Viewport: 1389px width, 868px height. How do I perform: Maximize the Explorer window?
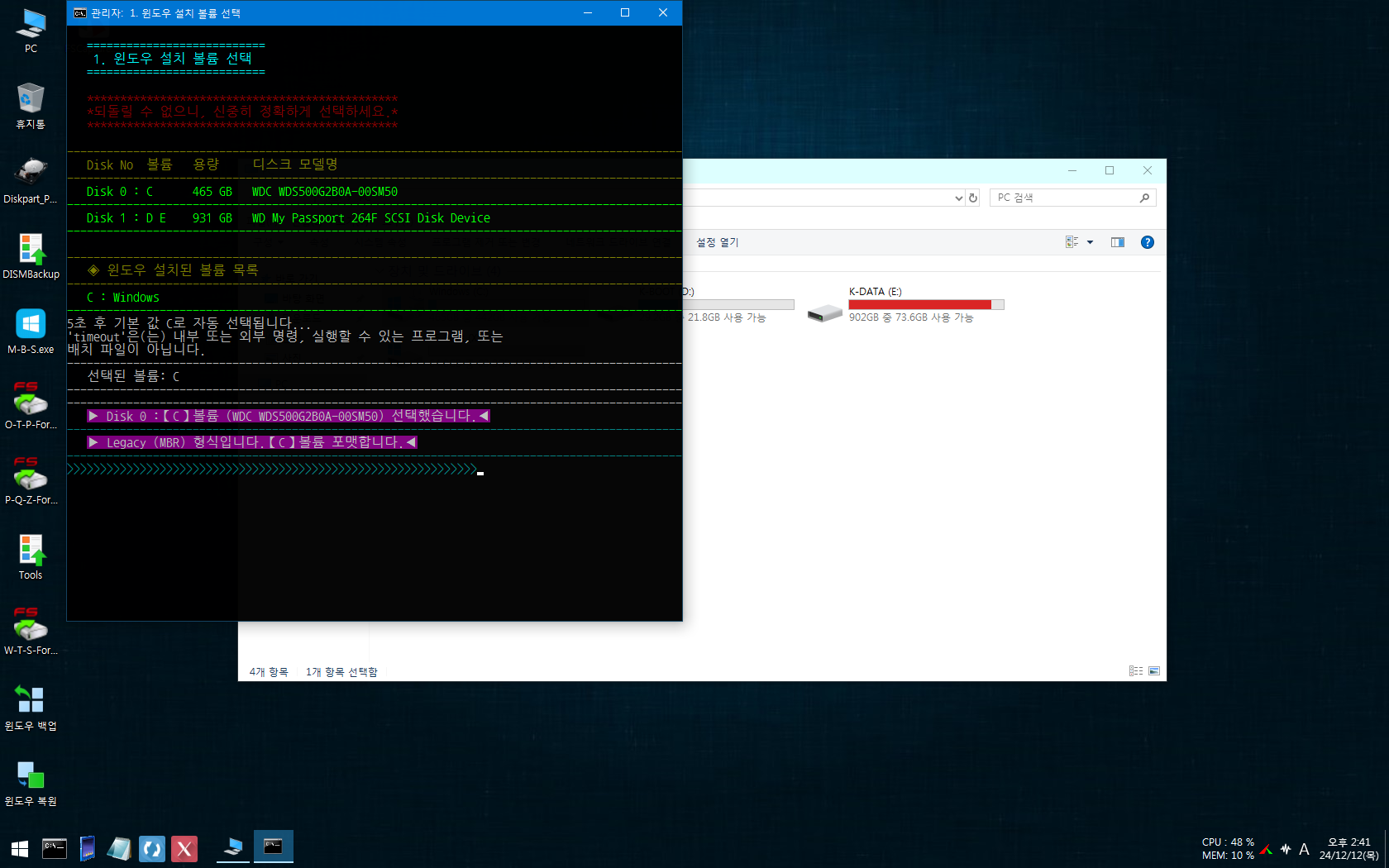click(1110, 170)
